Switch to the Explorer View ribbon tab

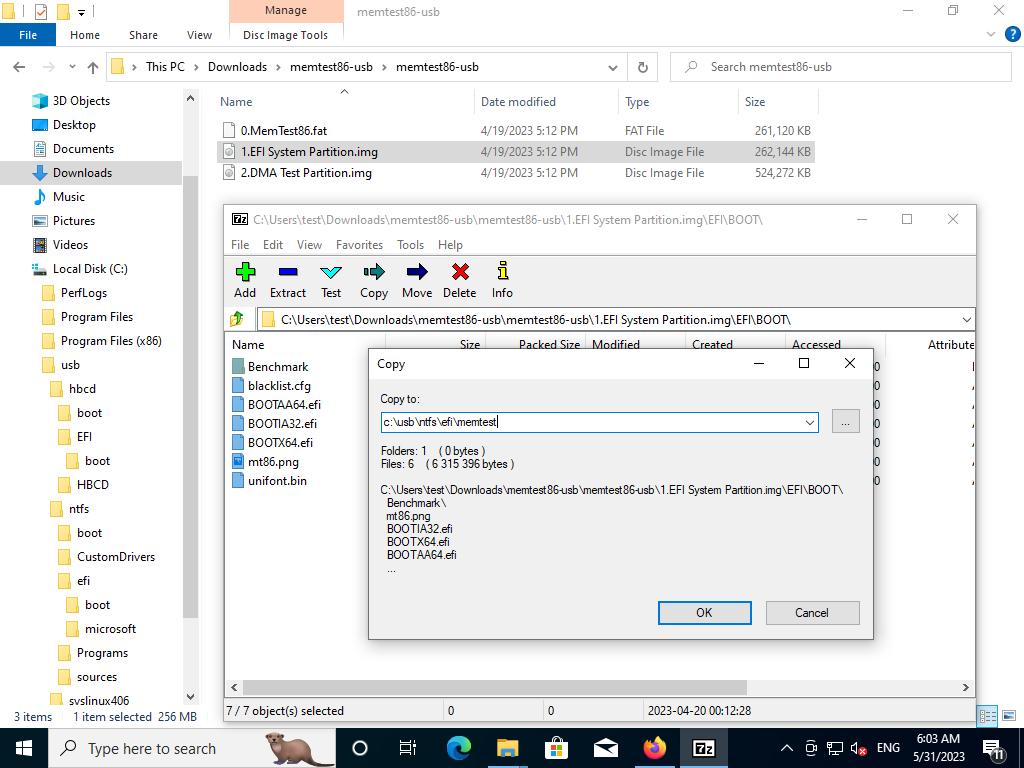pyautogui.click(x=199, y=35)
